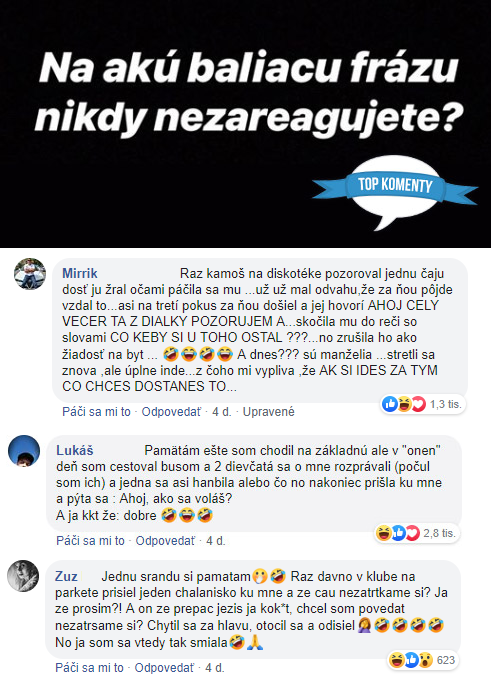Screen dimensions: 491x690
Task: Open the Upravené edit history link
Action: (x=268, y=412)
